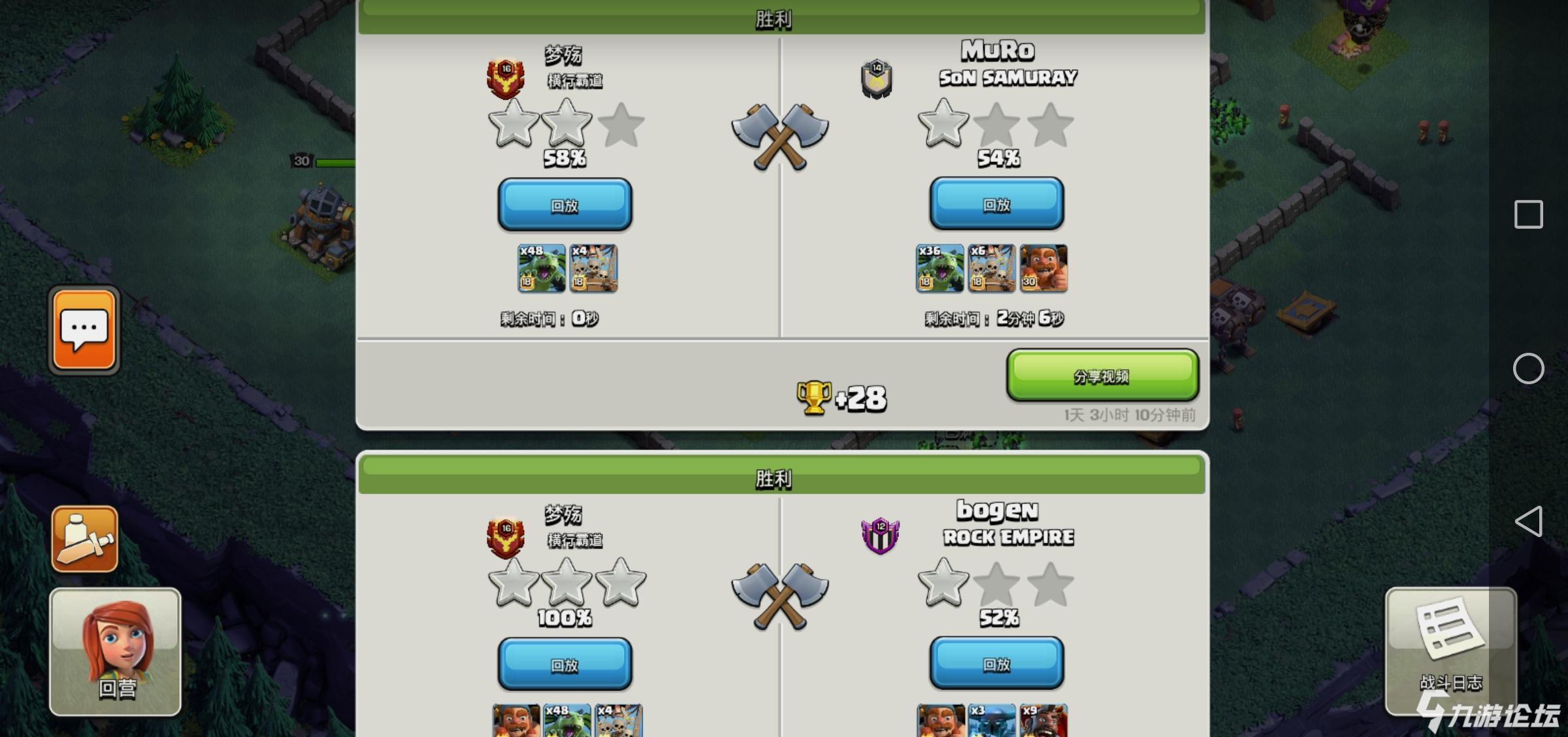This screenshot has width=1568, height=737.
Task: Select the x36 minion troop thumbnail
Action: [939, 268]
